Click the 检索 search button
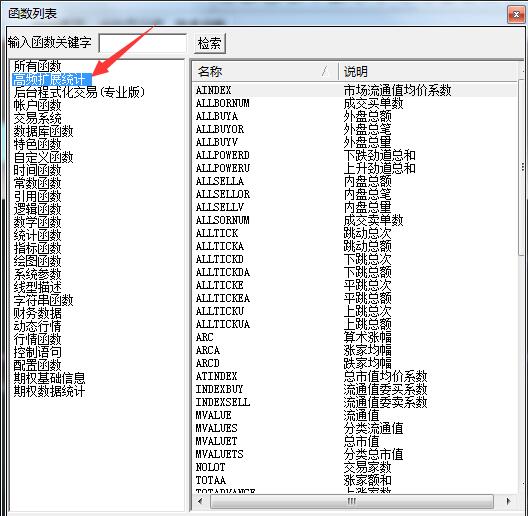 210,43
